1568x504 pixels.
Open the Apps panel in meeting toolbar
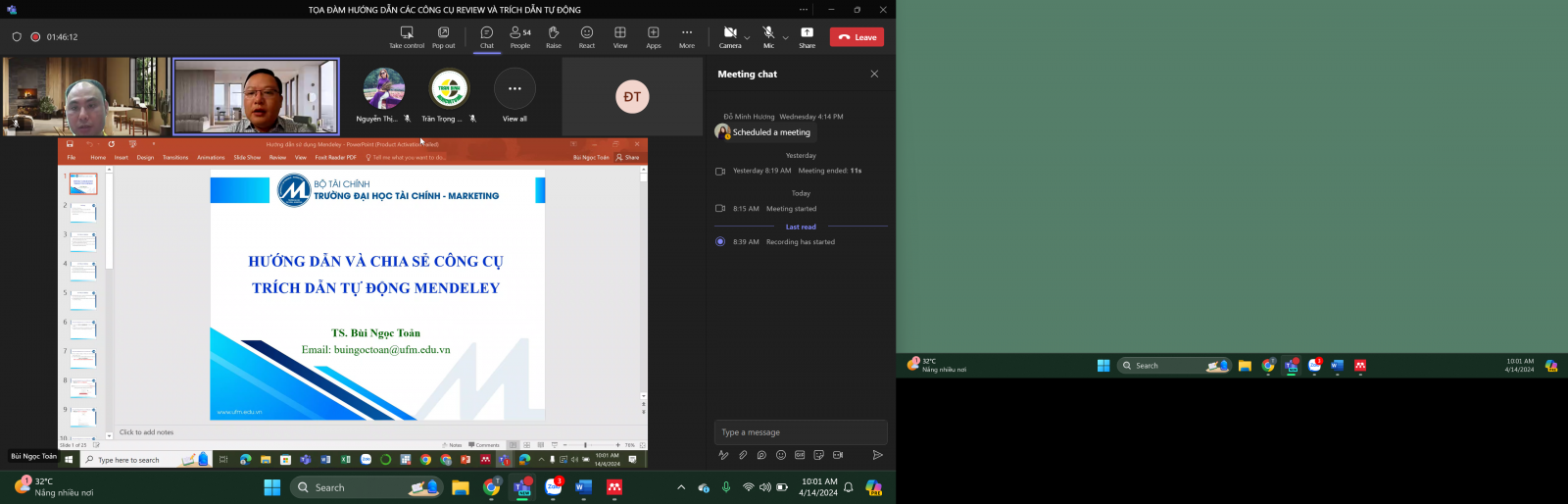click(654, 37)
